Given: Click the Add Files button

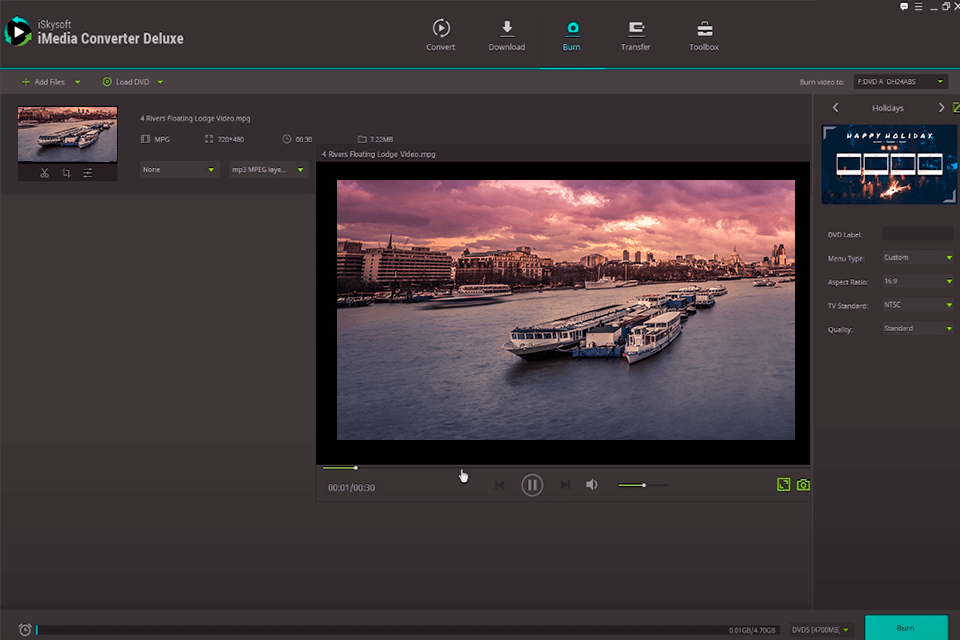Looking at the screenshot, I should [x=43, y=82].
